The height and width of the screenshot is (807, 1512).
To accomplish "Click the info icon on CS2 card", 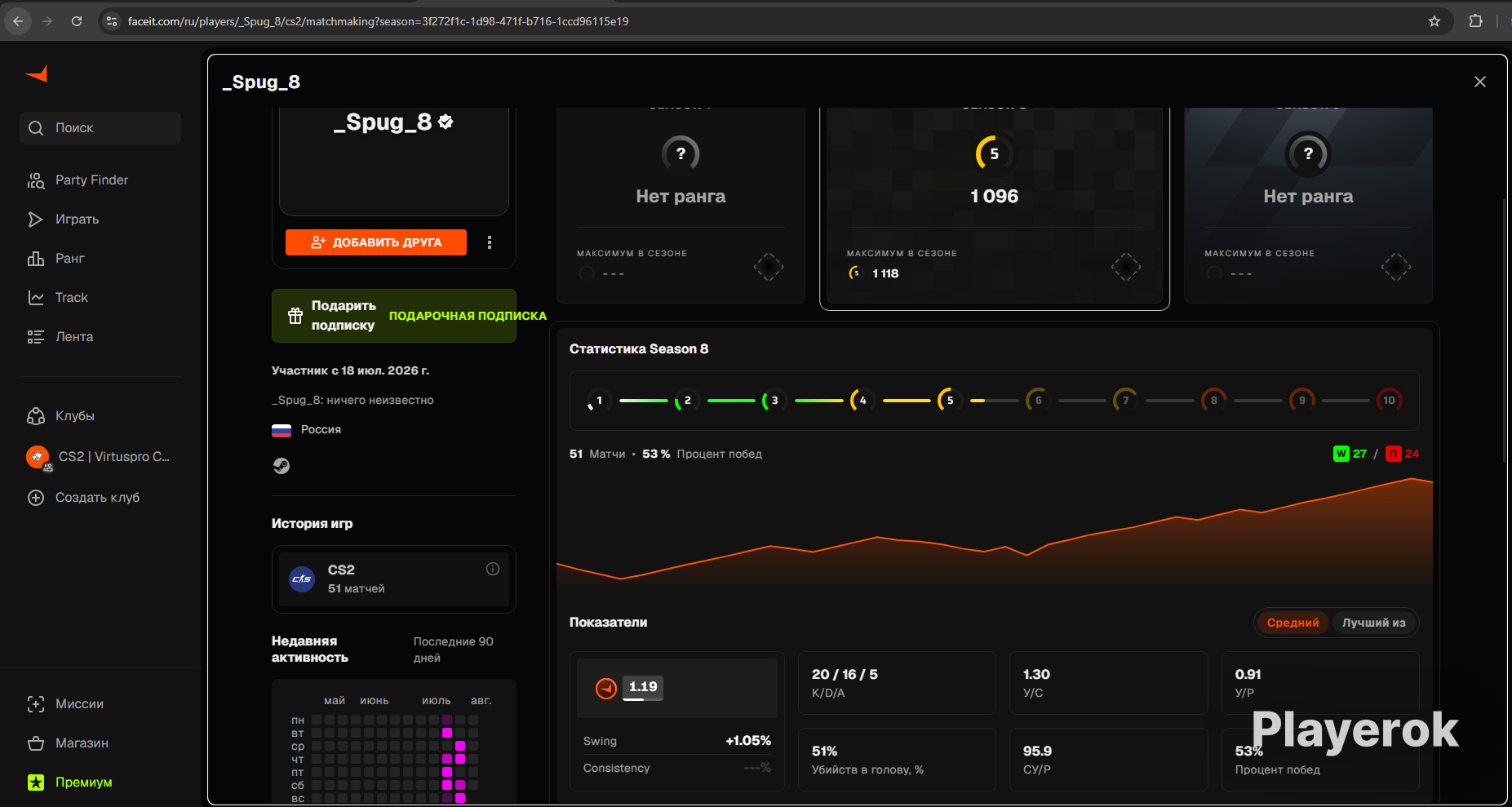I will (x=493, y=569).
